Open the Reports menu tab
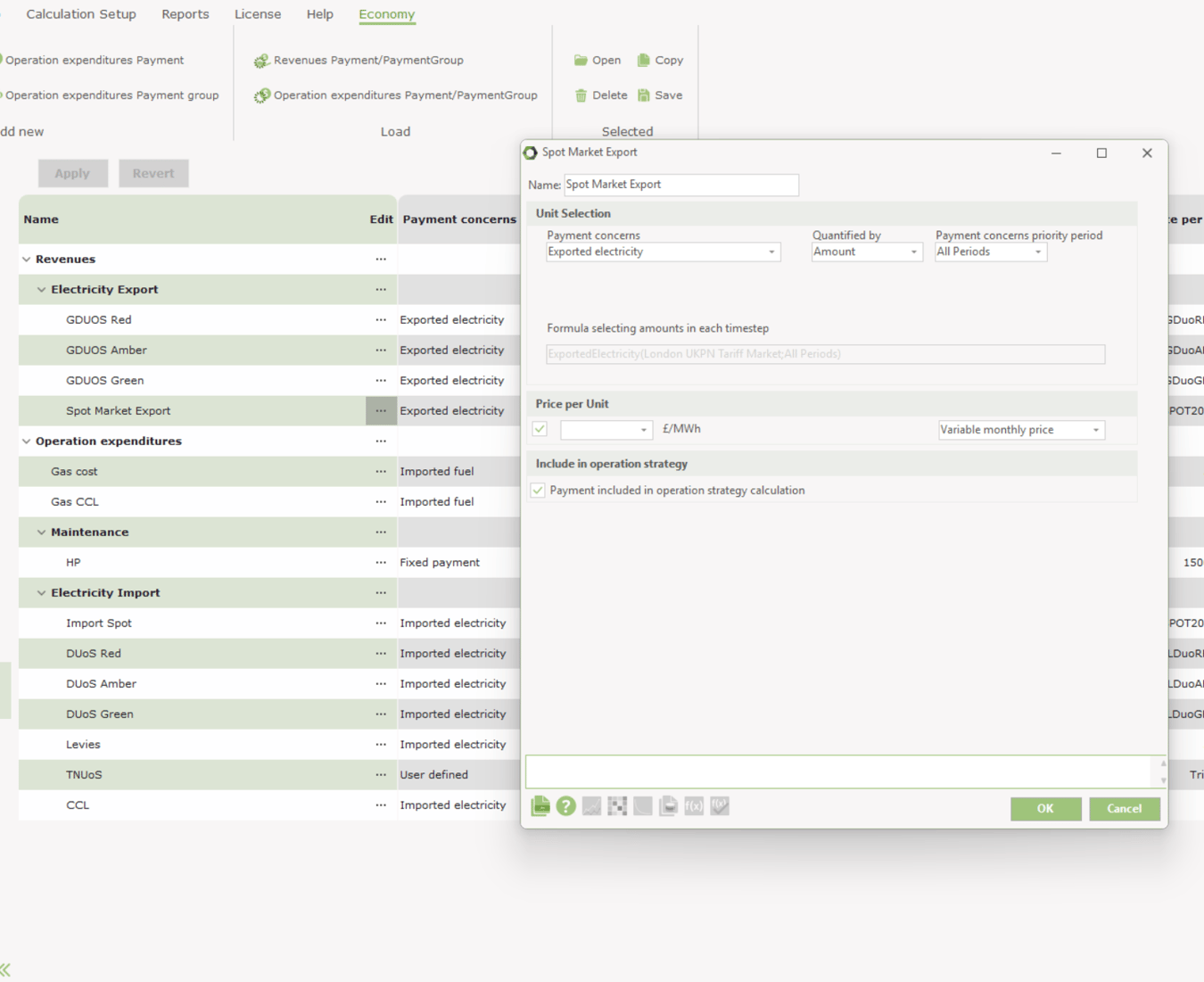Viewport: 1204px width, 982px height. pyautogui.click(x=186, y=14)
